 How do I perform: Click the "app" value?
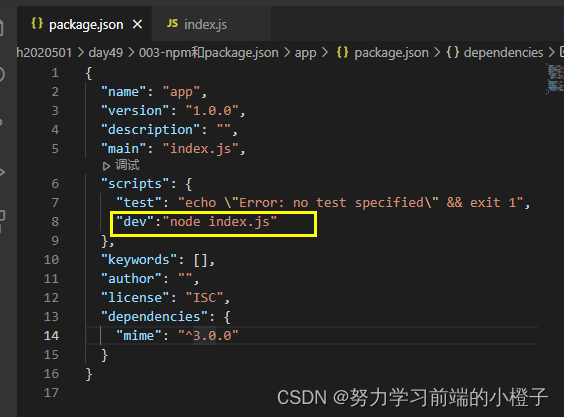pos(181,92)
